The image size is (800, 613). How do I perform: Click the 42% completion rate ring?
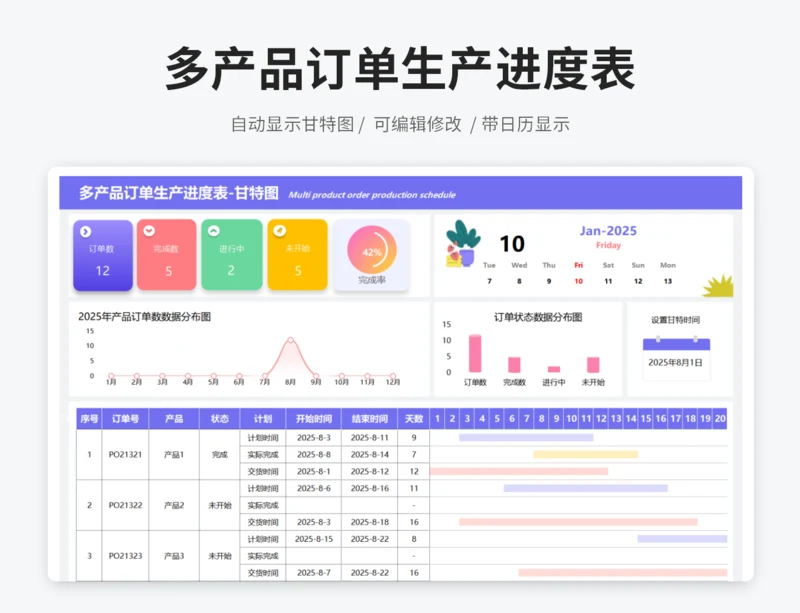[372, 250]
